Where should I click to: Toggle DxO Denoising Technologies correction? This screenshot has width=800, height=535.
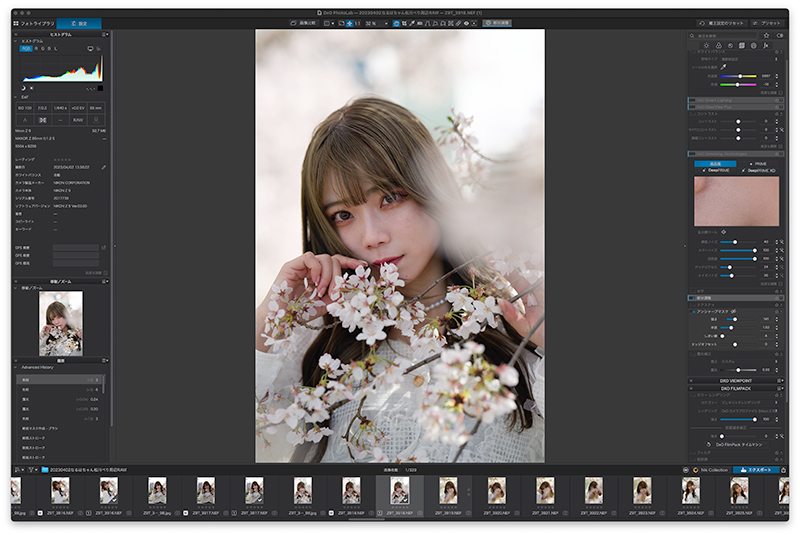click(692, 154)
